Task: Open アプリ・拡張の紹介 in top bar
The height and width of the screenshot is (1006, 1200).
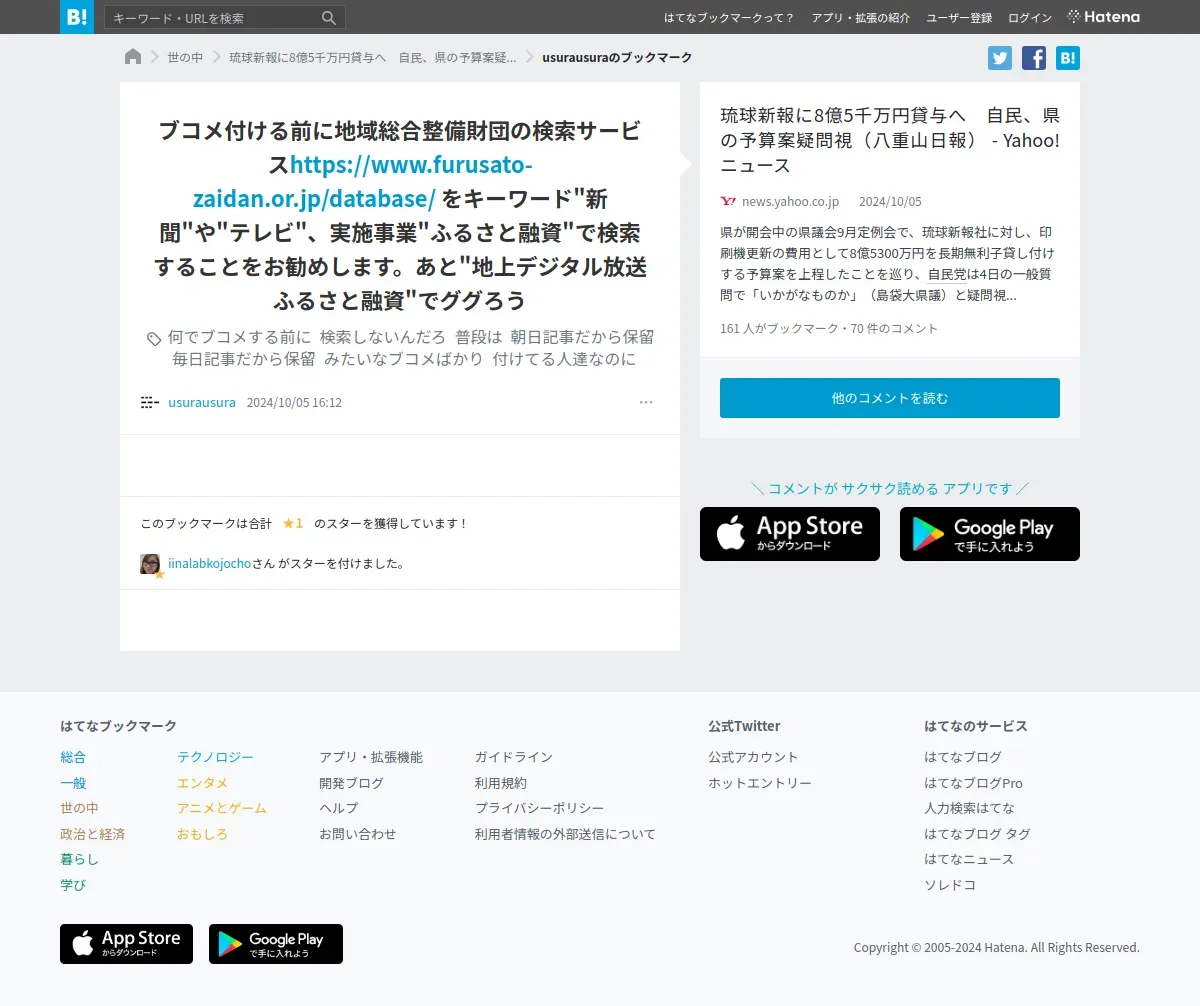Action: click(861, 18)
